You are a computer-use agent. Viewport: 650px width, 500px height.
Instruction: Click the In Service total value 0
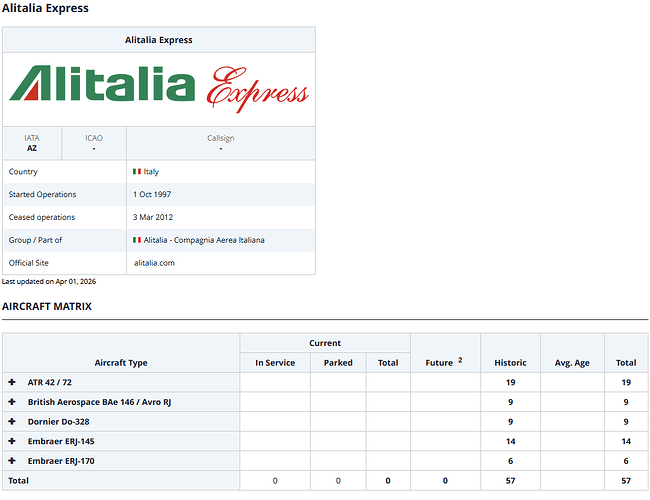pyautogui.click(x=275, y=480)
